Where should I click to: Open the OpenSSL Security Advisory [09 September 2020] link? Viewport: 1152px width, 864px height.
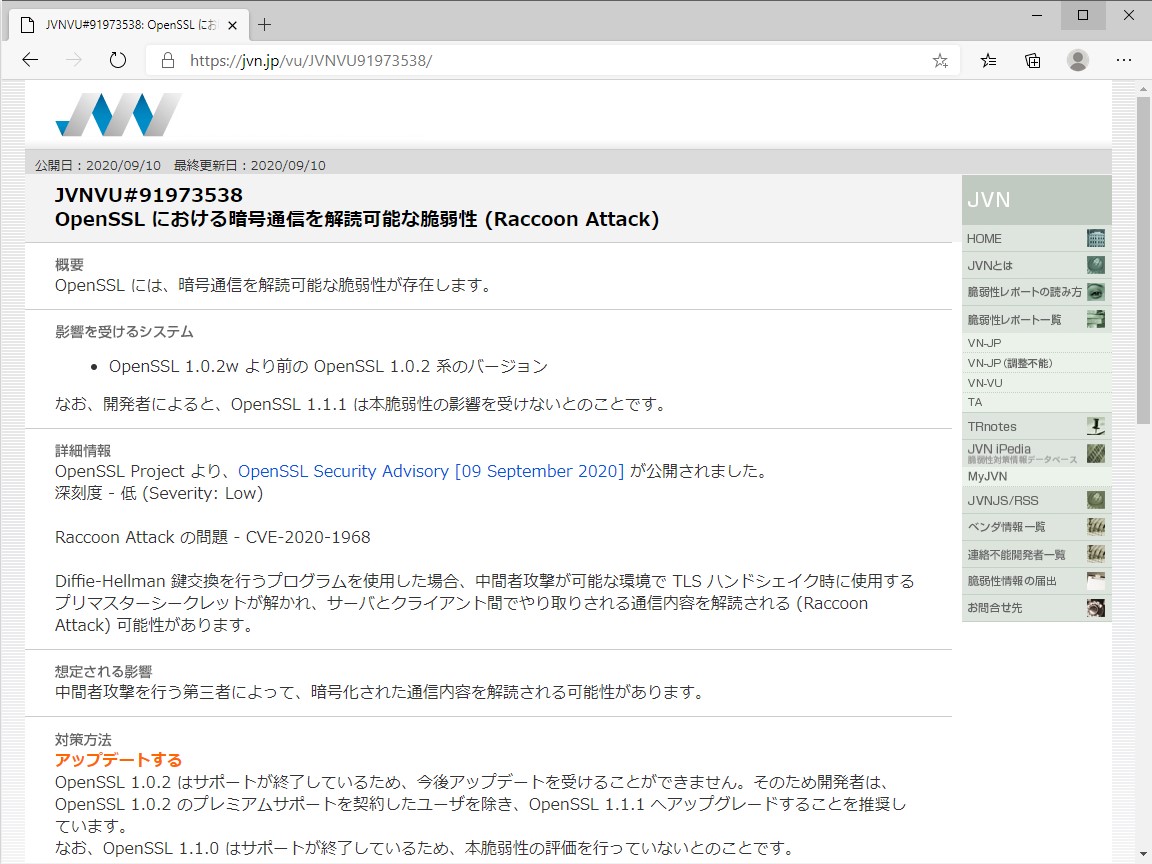point(431,471)
